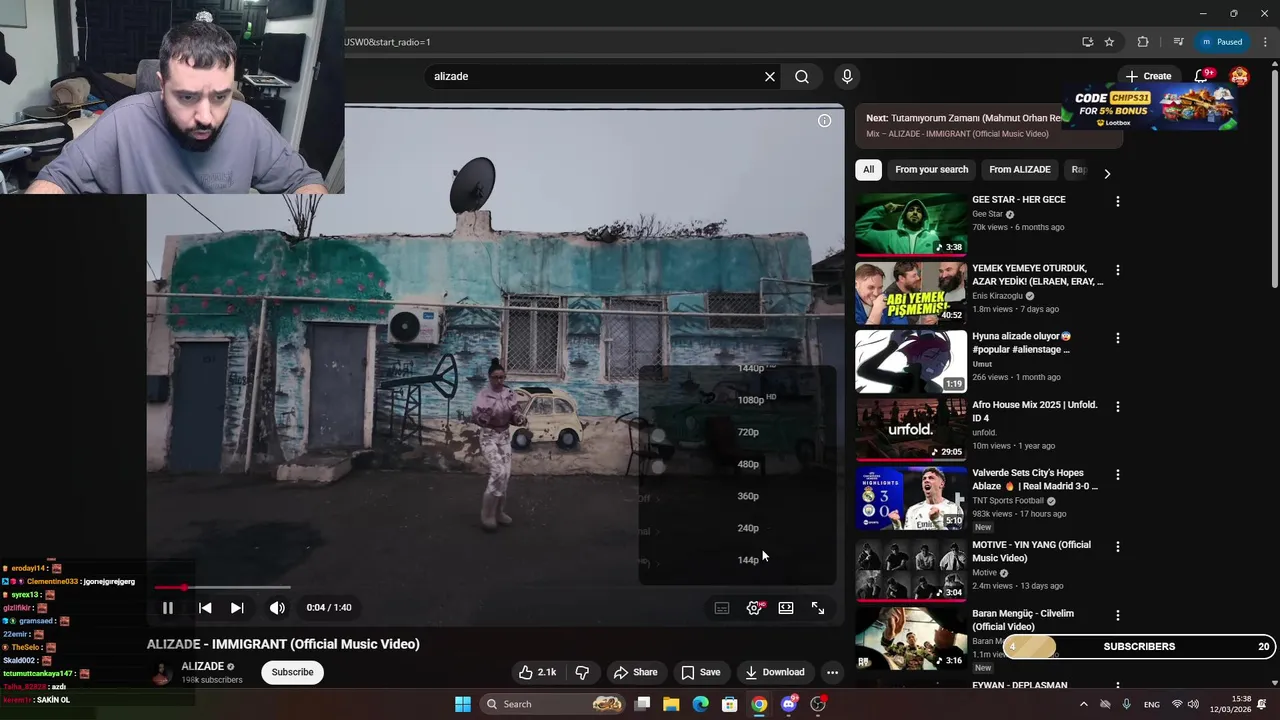
Task: Open Chrome three-dot menu
Action: tap(1265, 42)
